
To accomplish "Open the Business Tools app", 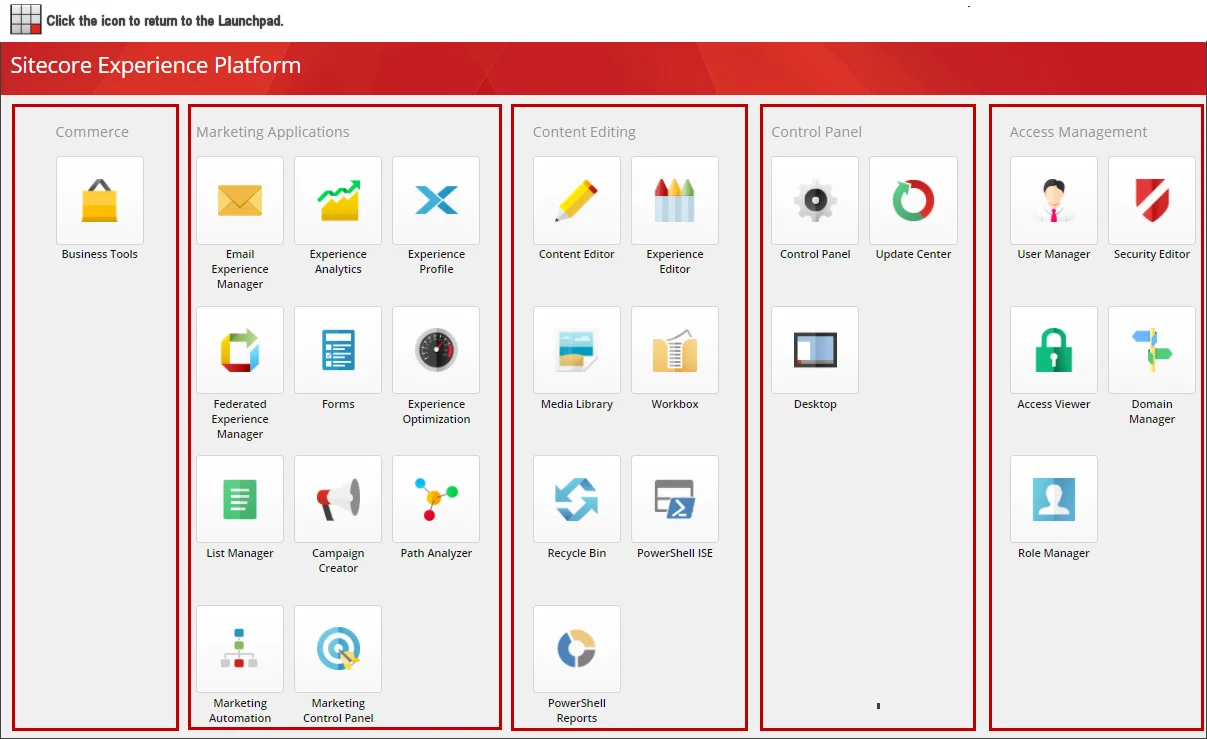I will pos(100,200).
